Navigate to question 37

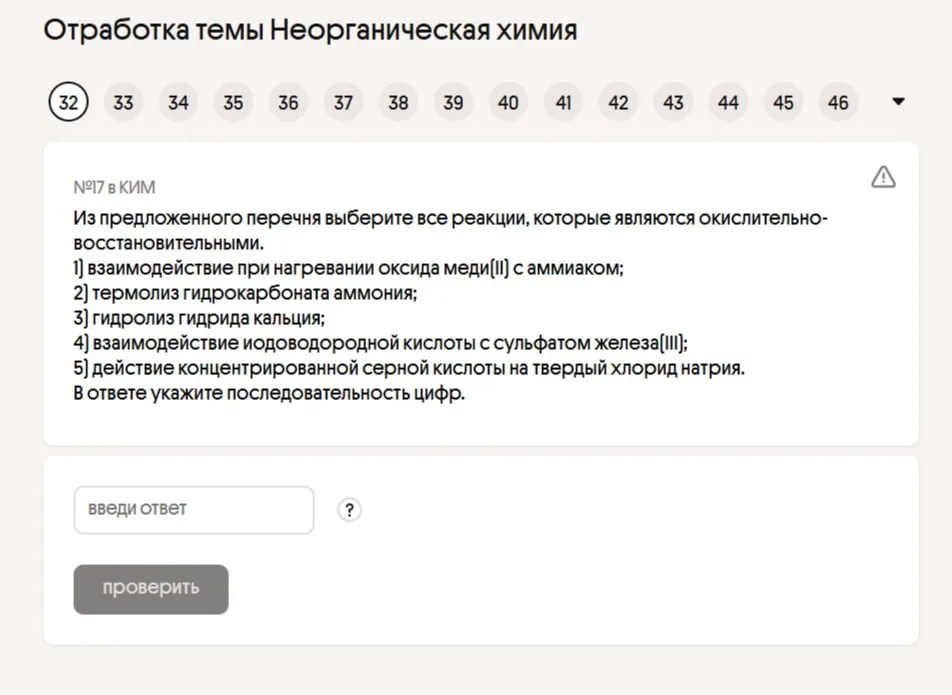pyautogui.click(x=343, y=102)
